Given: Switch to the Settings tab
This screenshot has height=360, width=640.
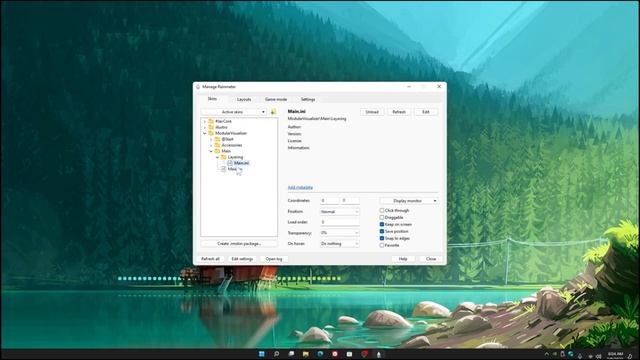Looking at the screenshot, I should point(308,99).
